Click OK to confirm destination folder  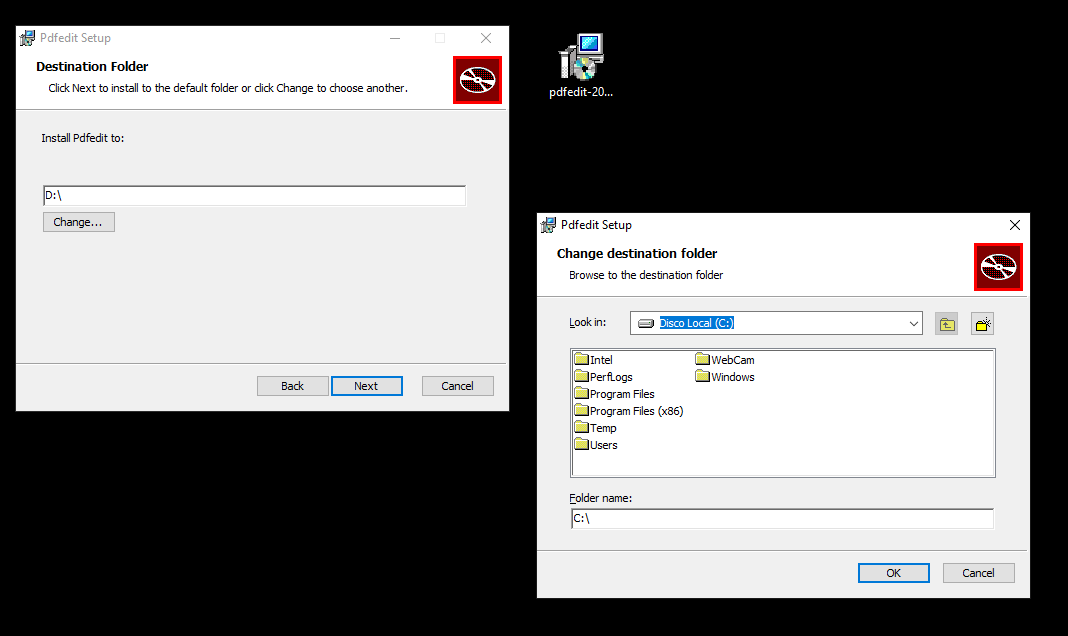pos(893,573)
